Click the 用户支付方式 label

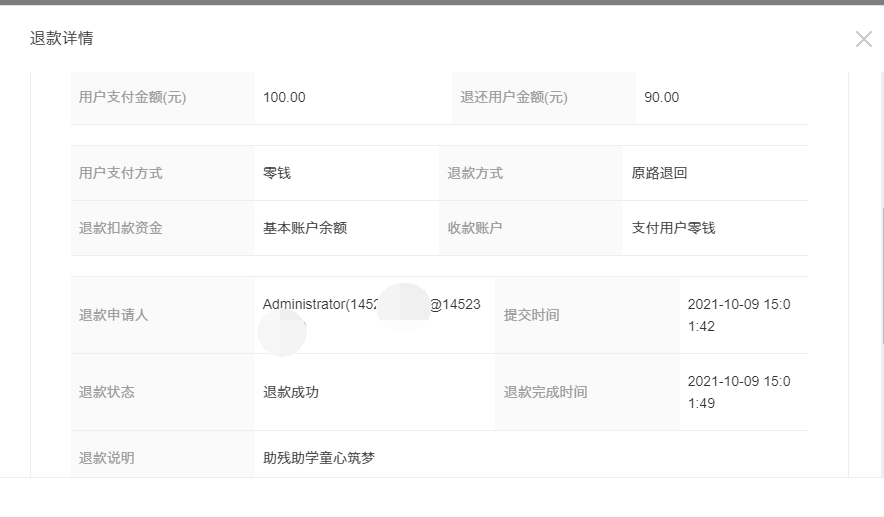[x=121, y=173]
